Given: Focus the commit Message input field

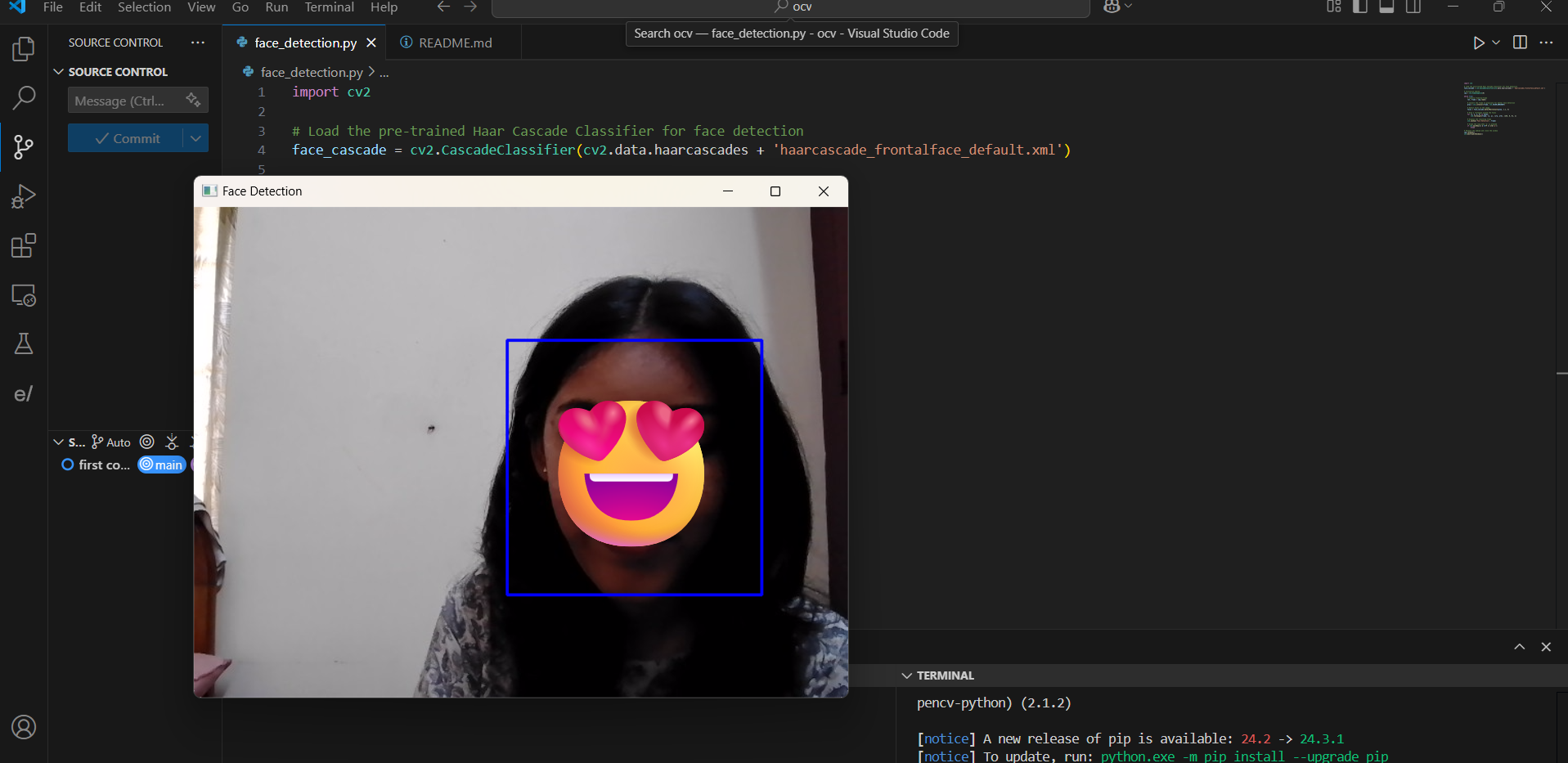Looking at the screenshot, I should [x=128, y=101].
